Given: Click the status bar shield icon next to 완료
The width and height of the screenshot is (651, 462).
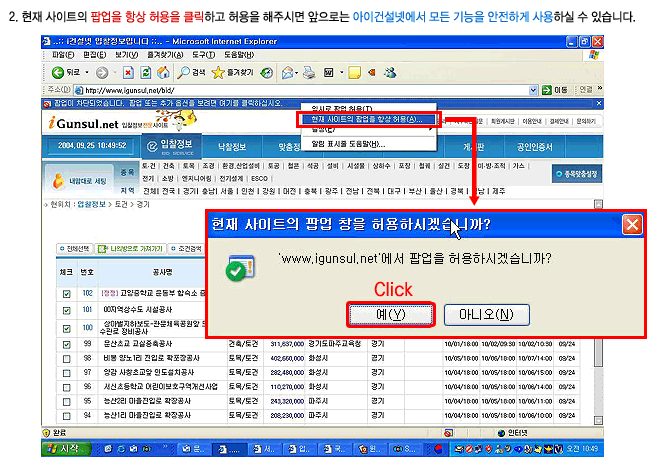Looking at the screenshot, I should click(x=46, y=433).
